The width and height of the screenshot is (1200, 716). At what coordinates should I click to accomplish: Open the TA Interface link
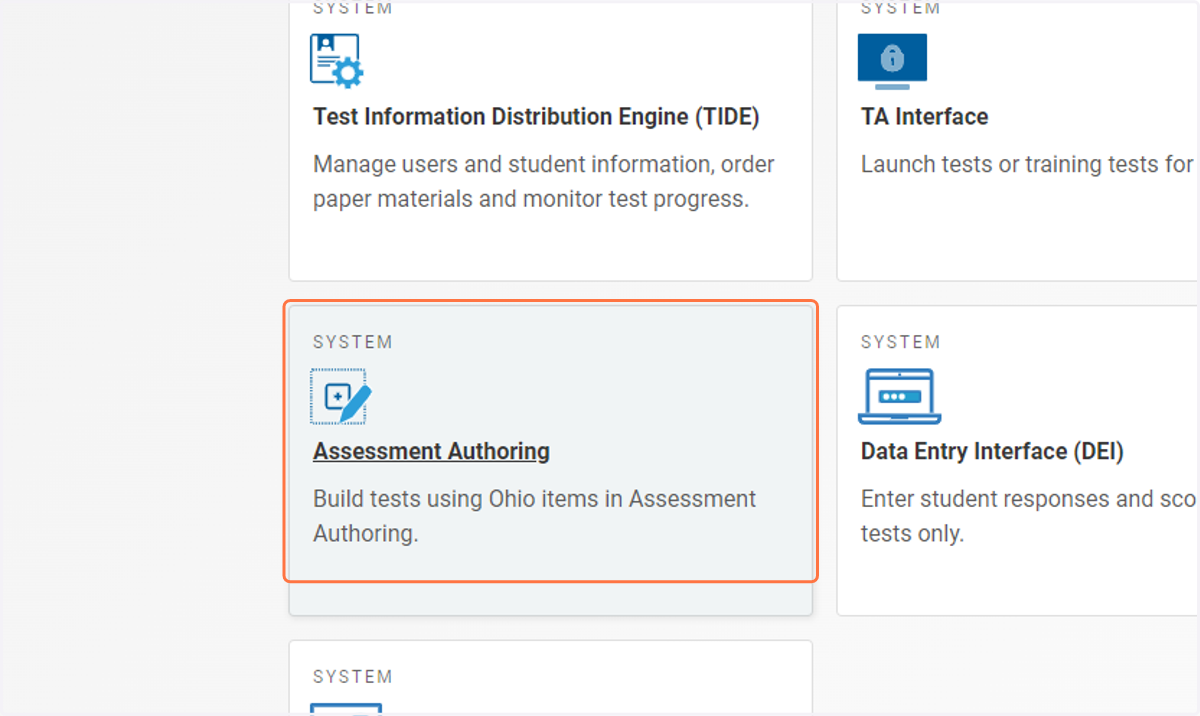924,117
